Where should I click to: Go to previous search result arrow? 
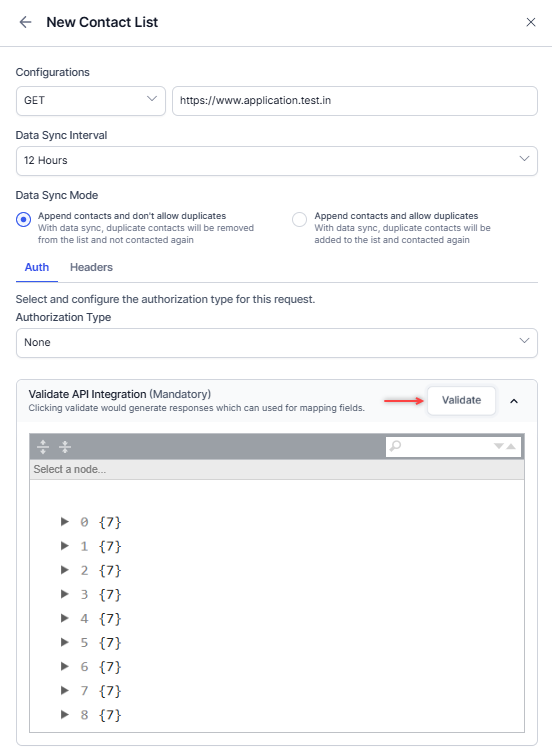pyautogui.click(x=511, y=446)
